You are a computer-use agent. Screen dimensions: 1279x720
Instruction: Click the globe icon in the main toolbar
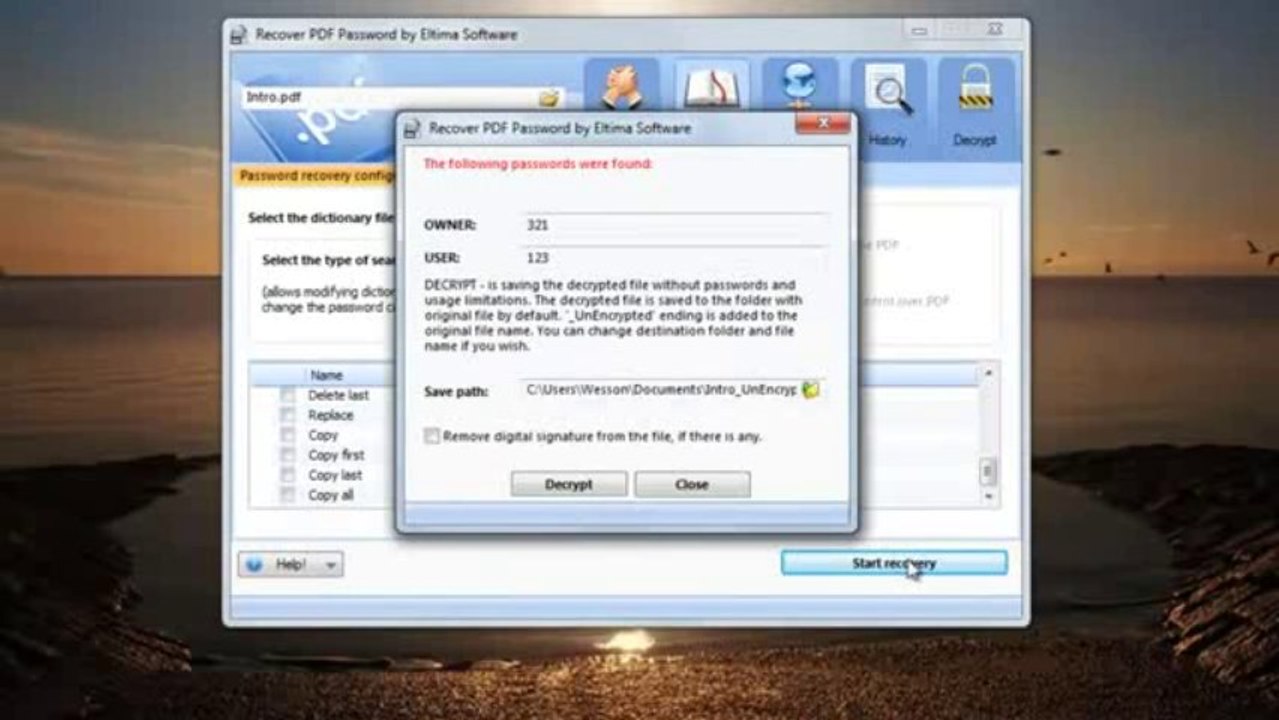[800, 85]
